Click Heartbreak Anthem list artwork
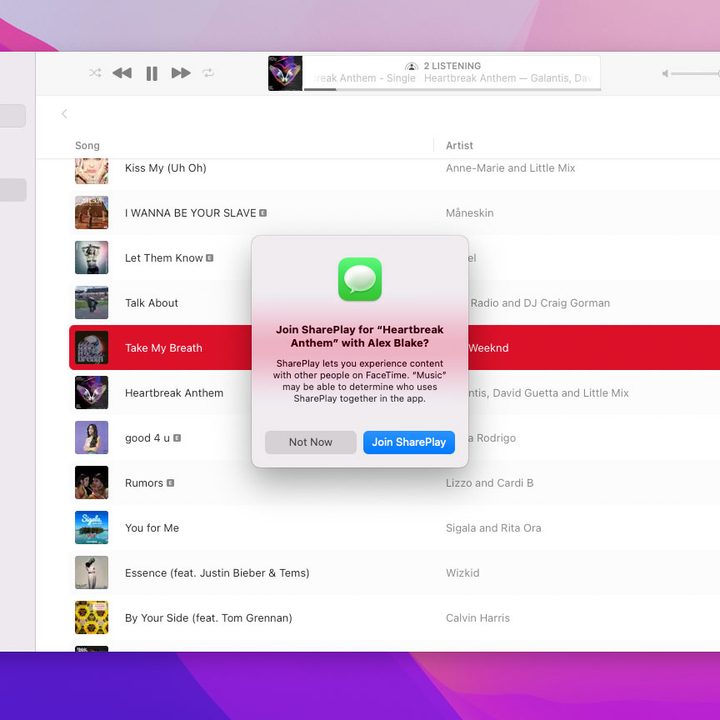The height and width of the screenshot is (720, 720). coord(91,393)
